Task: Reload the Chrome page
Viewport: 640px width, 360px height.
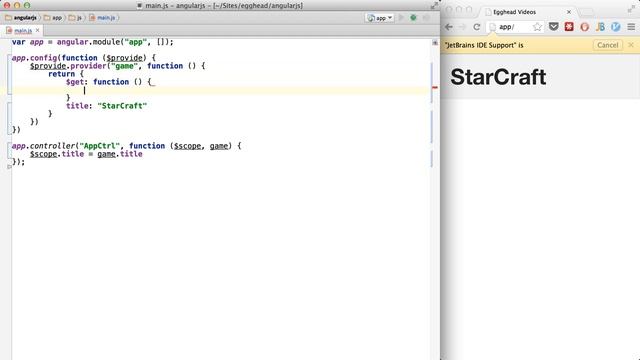Action: click(x=476, y=27)
